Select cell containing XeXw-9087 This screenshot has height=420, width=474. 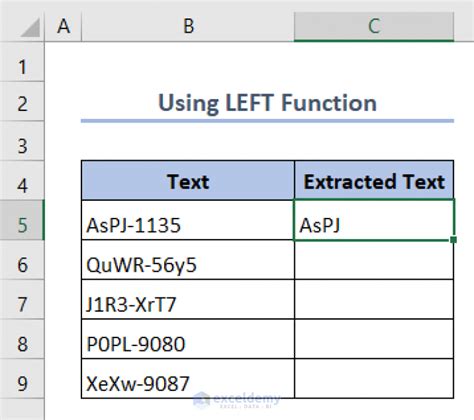188,379
